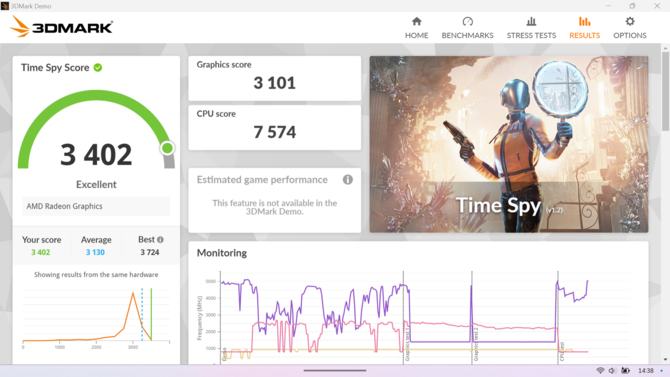Click the Results tab label
This screenshot has width=670, height=377.
(x=585, y=35)
